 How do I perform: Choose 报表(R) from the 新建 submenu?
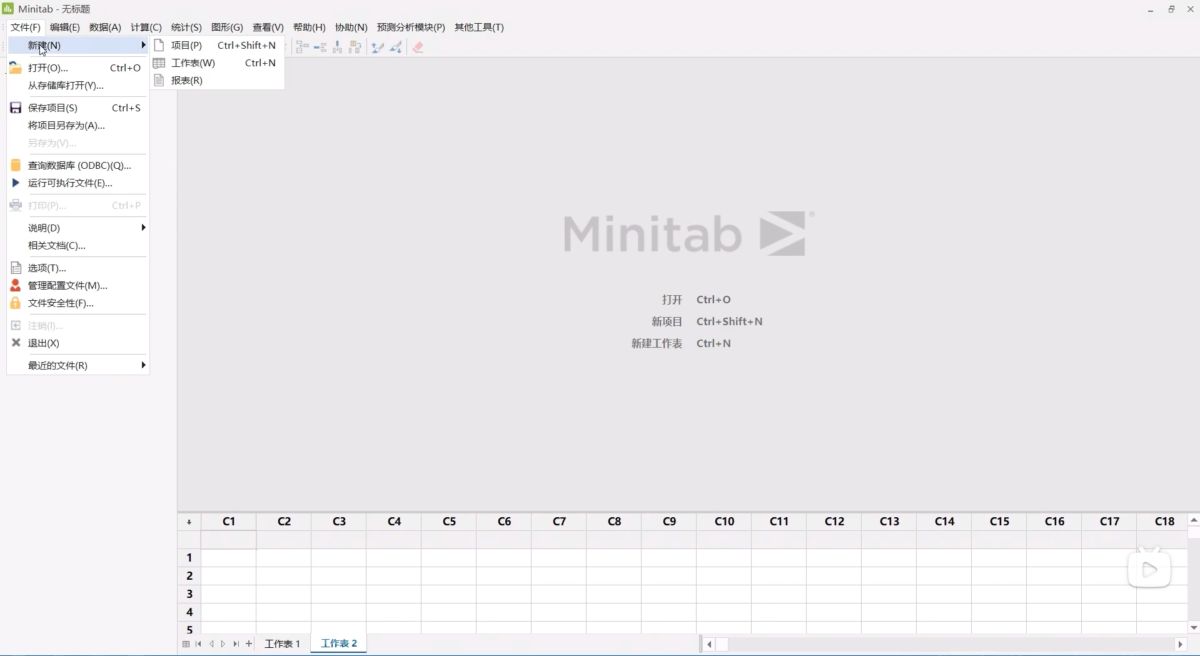click(x=217, y=80)
